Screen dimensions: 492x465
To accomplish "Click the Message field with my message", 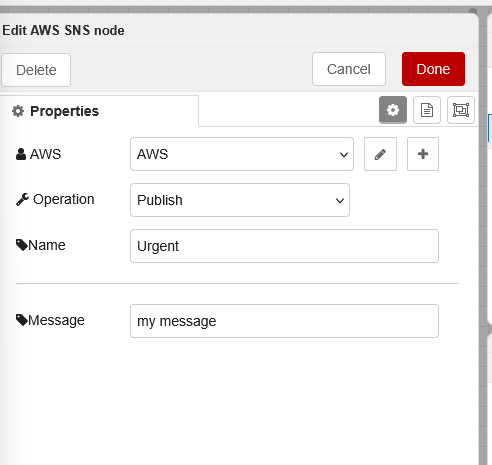I will (x=284, y=321).
